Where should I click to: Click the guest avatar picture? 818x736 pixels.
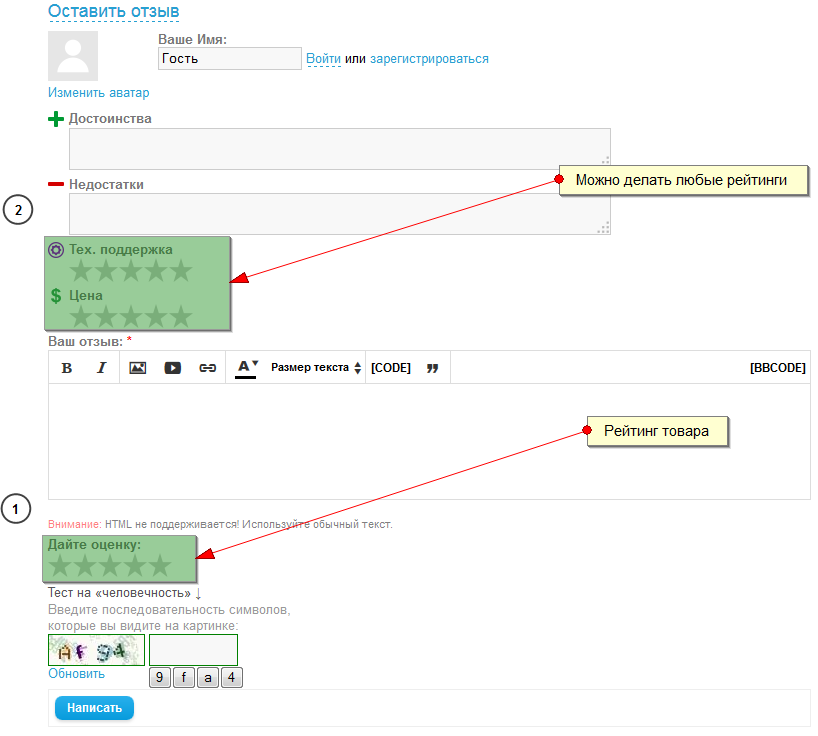pyautogui.click(x=73, y=56)
